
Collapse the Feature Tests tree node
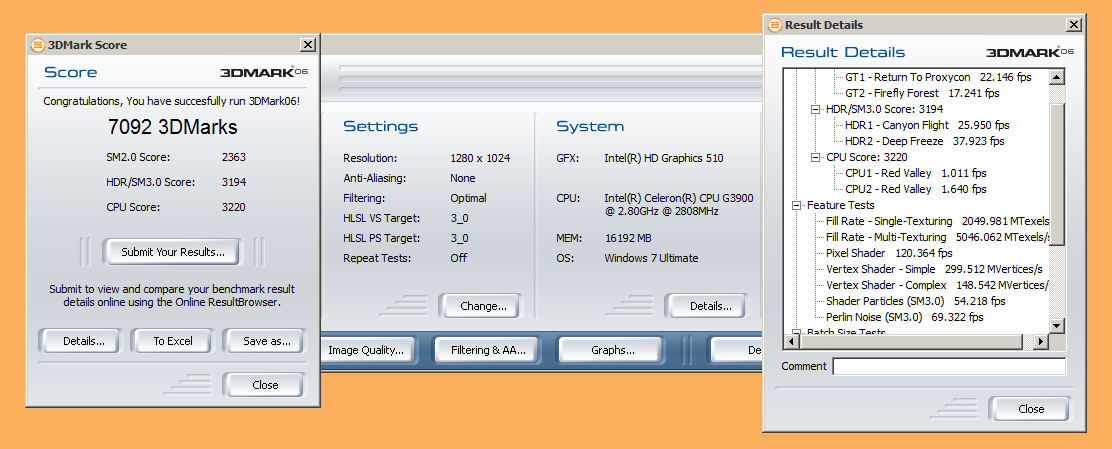click(796, 205)
